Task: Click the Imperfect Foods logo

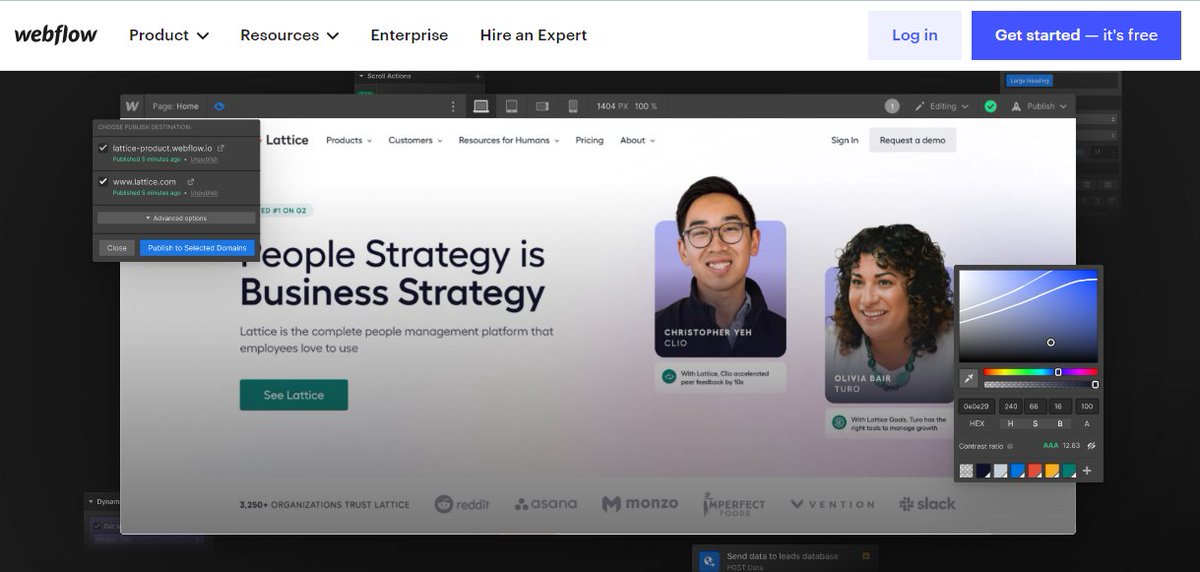Action: tap(735, 504)
